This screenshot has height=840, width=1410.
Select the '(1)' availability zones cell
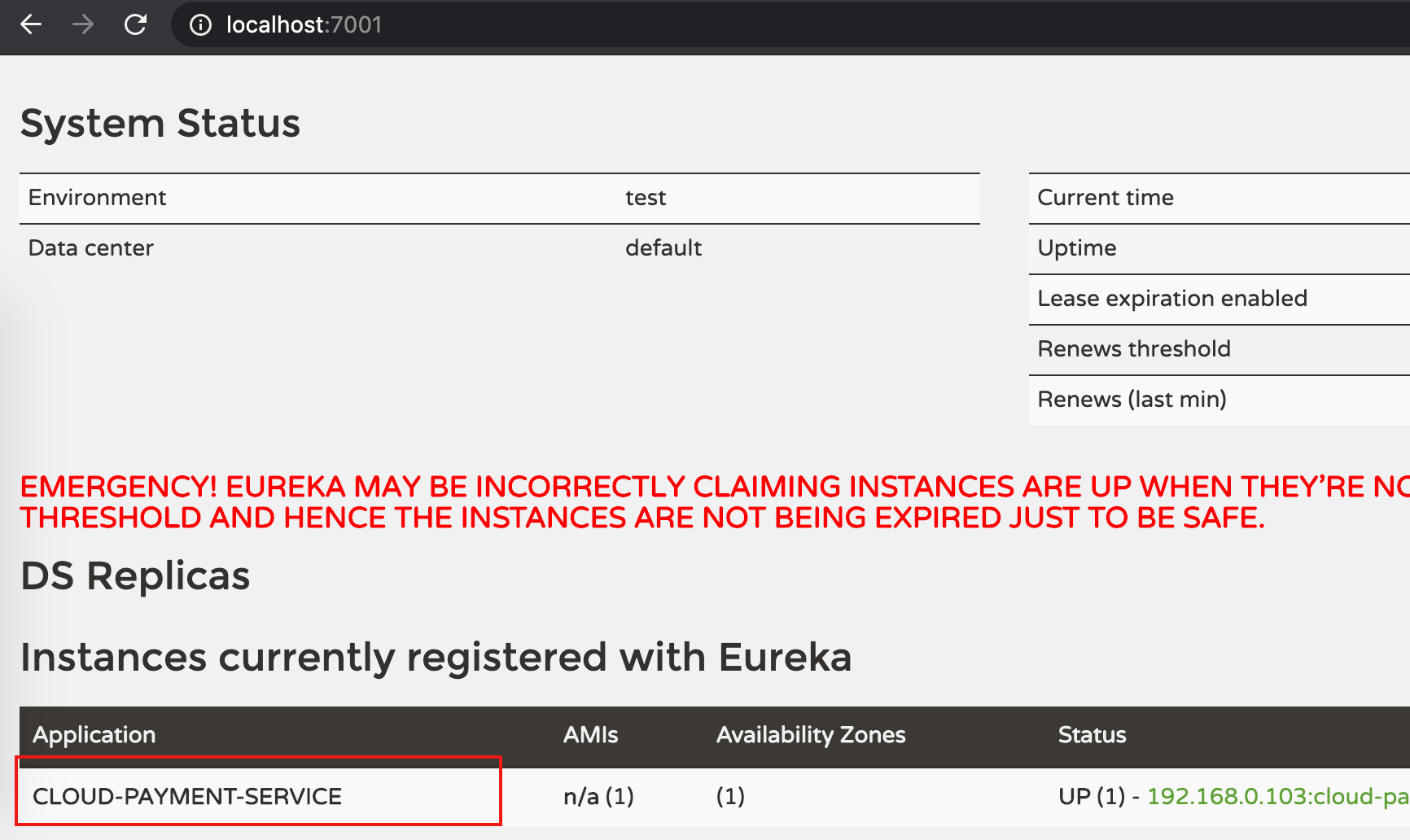click(x=730, y=796)
